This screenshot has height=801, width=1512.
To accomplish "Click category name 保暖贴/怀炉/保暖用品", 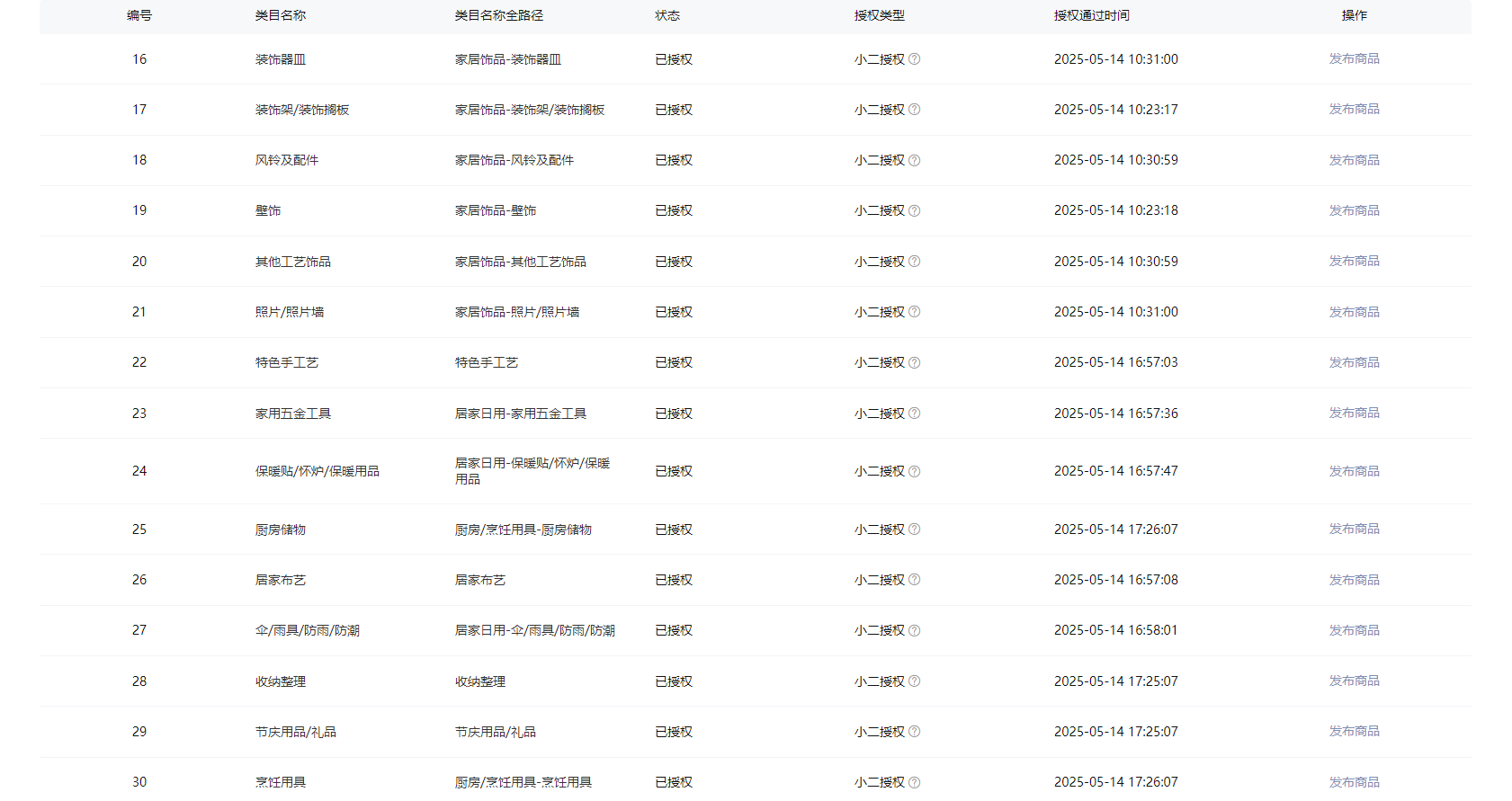I will click(x=318, y=471).
